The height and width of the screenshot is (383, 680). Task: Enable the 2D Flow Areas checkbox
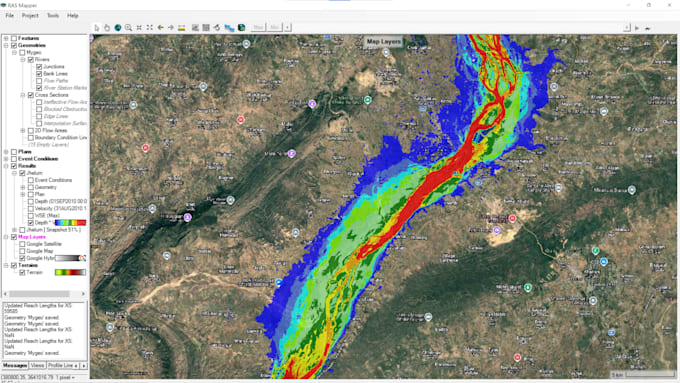pyautogui.click(x=31, y=131)
